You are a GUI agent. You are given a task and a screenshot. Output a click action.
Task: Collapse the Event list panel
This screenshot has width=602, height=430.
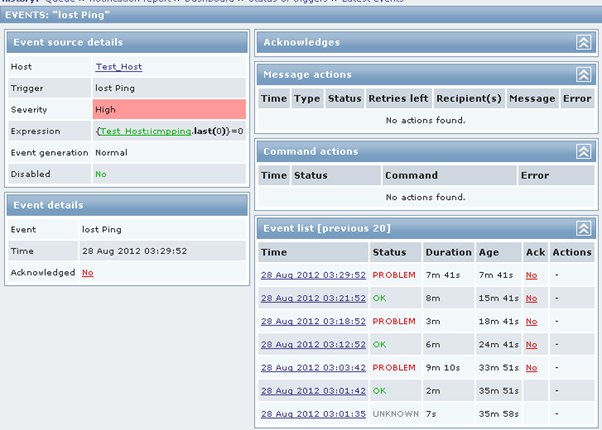point(583,228)
